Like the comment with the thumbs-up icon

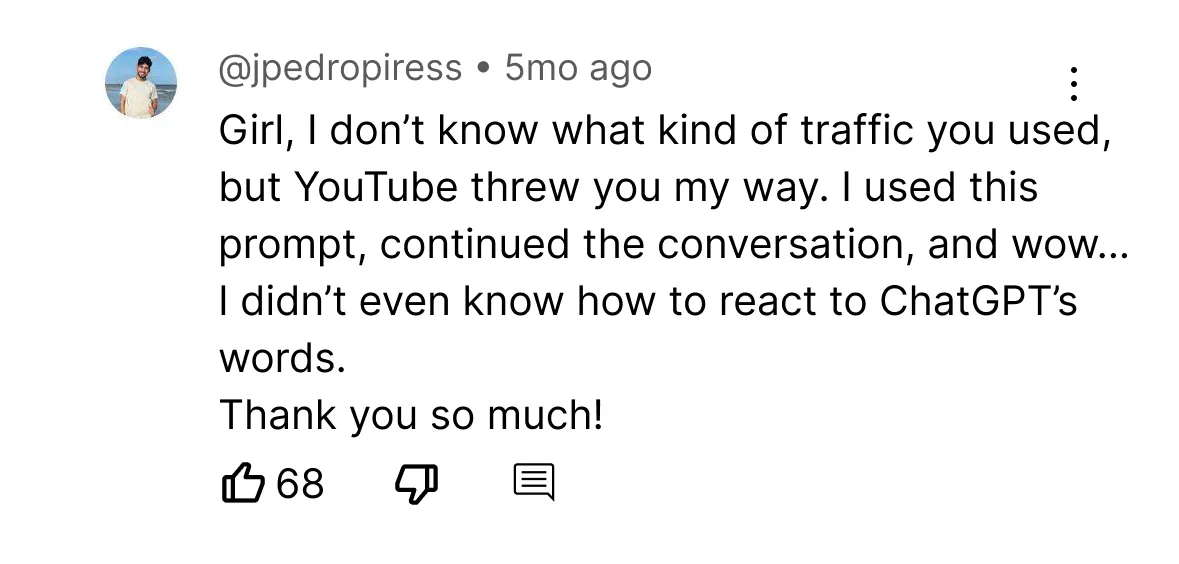click(x=241, y=484)
